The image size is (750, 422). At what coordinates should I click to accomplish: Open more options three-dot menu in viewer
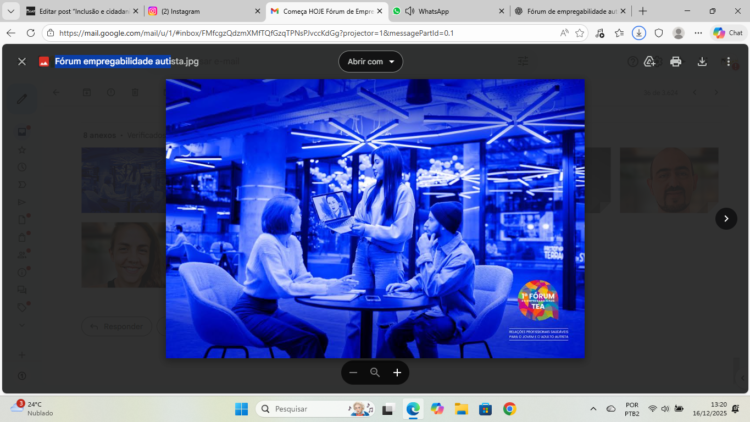pos(728,61)
